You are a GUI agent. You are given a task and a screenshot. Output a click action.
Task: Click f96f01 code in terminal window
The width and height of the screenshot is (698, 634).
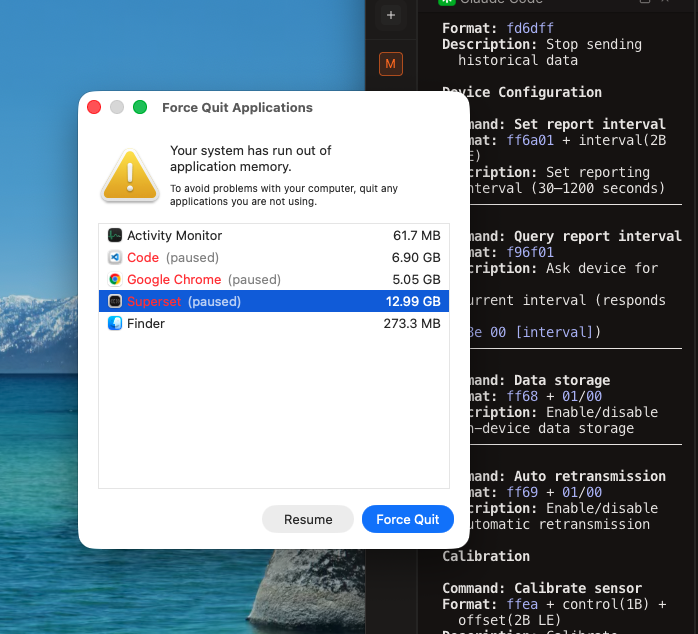530,252
